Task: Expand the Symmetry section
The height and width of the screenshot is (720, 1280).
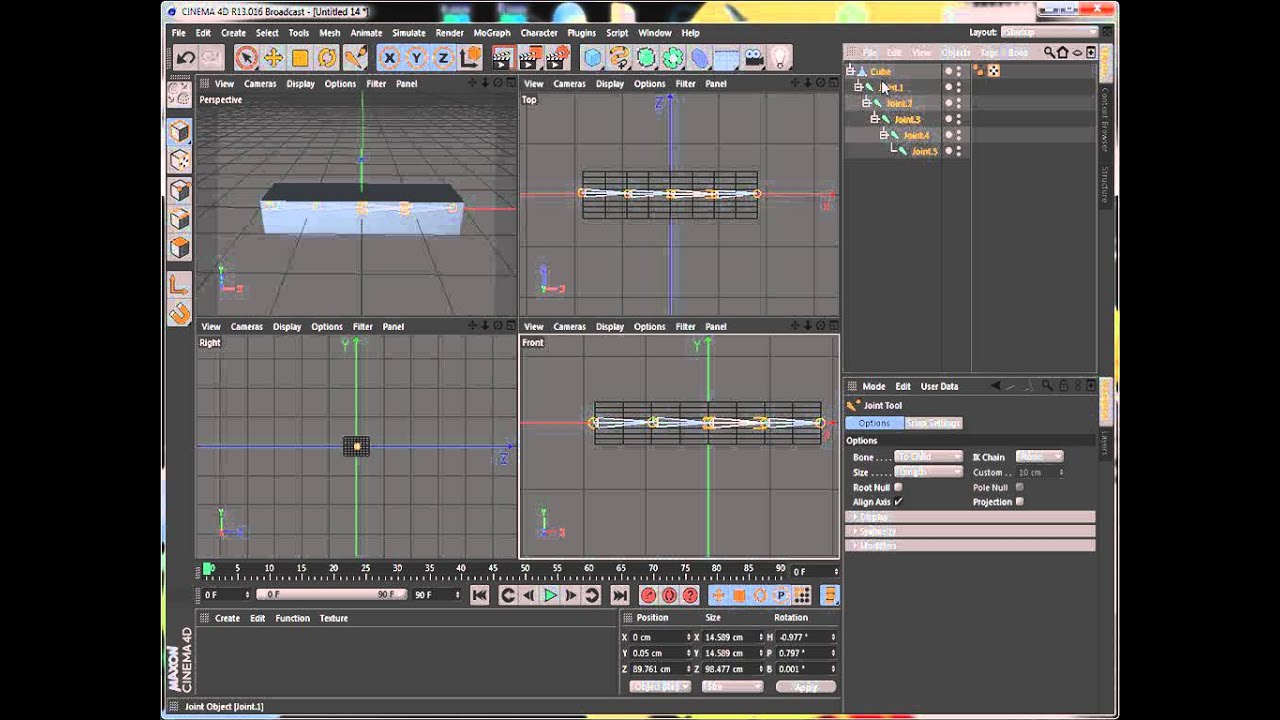Action: (x=971, y=531)
